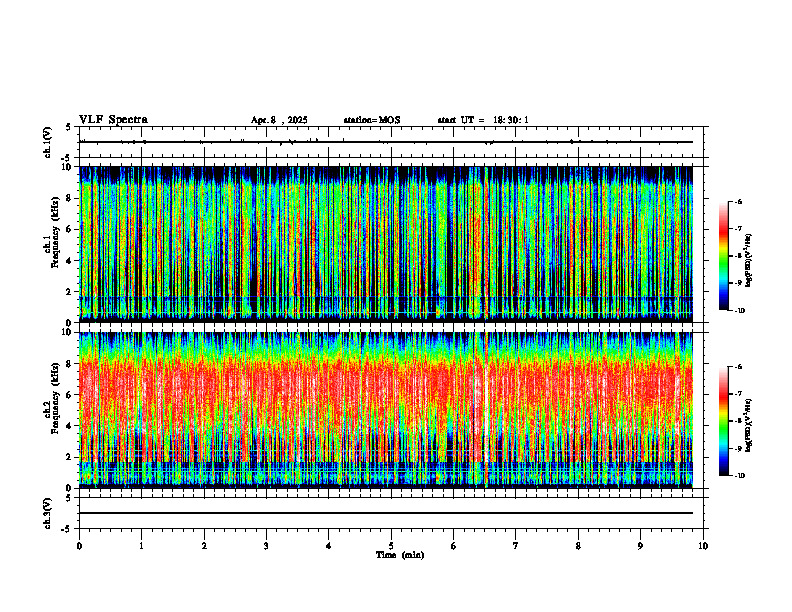Click the ch.1 color bar '-6' label
792x612 pixels.
tap(738, 201)
